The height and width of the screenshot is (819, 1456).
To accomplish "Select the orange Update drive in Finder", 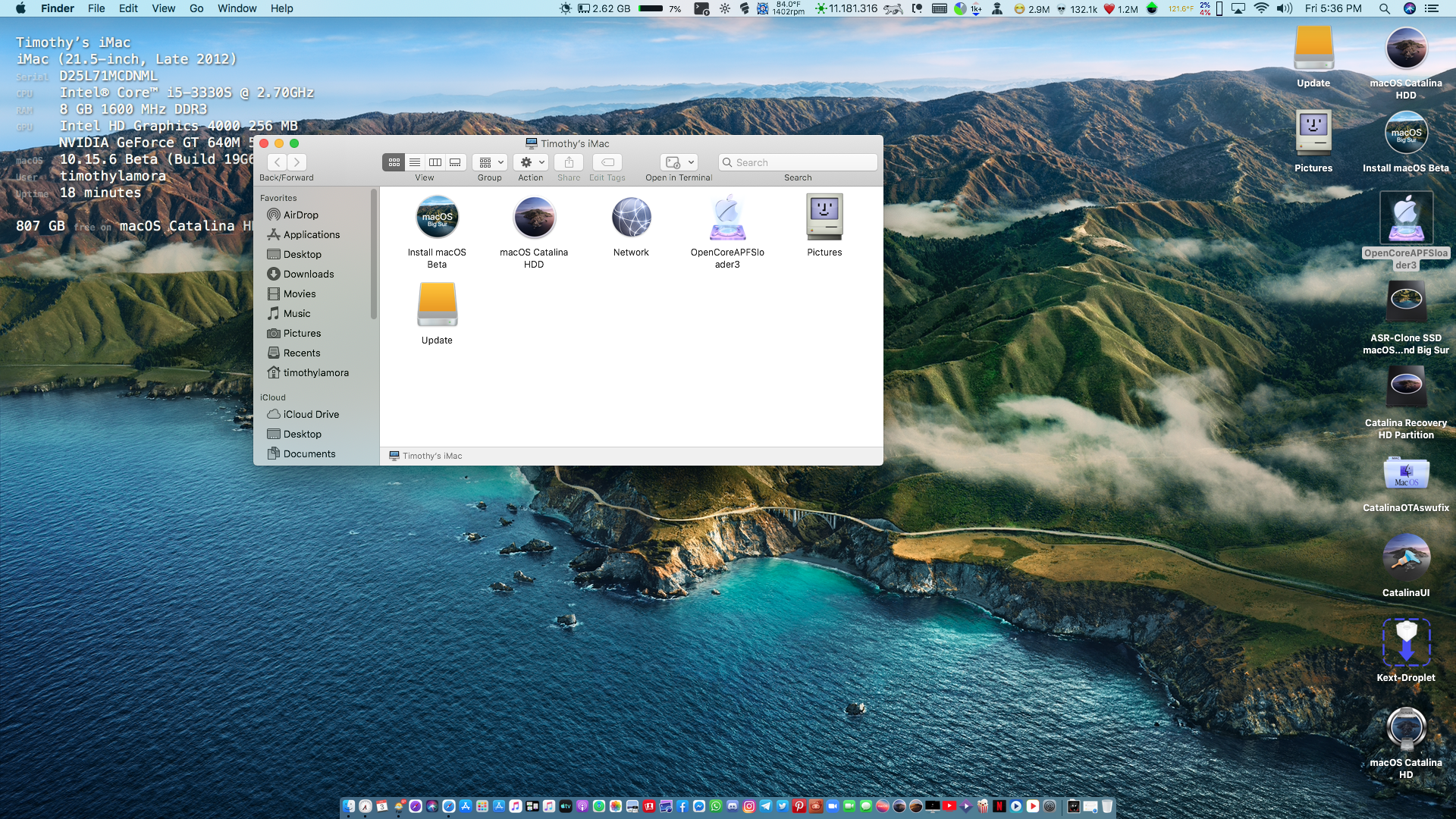I will click(437, 314).
